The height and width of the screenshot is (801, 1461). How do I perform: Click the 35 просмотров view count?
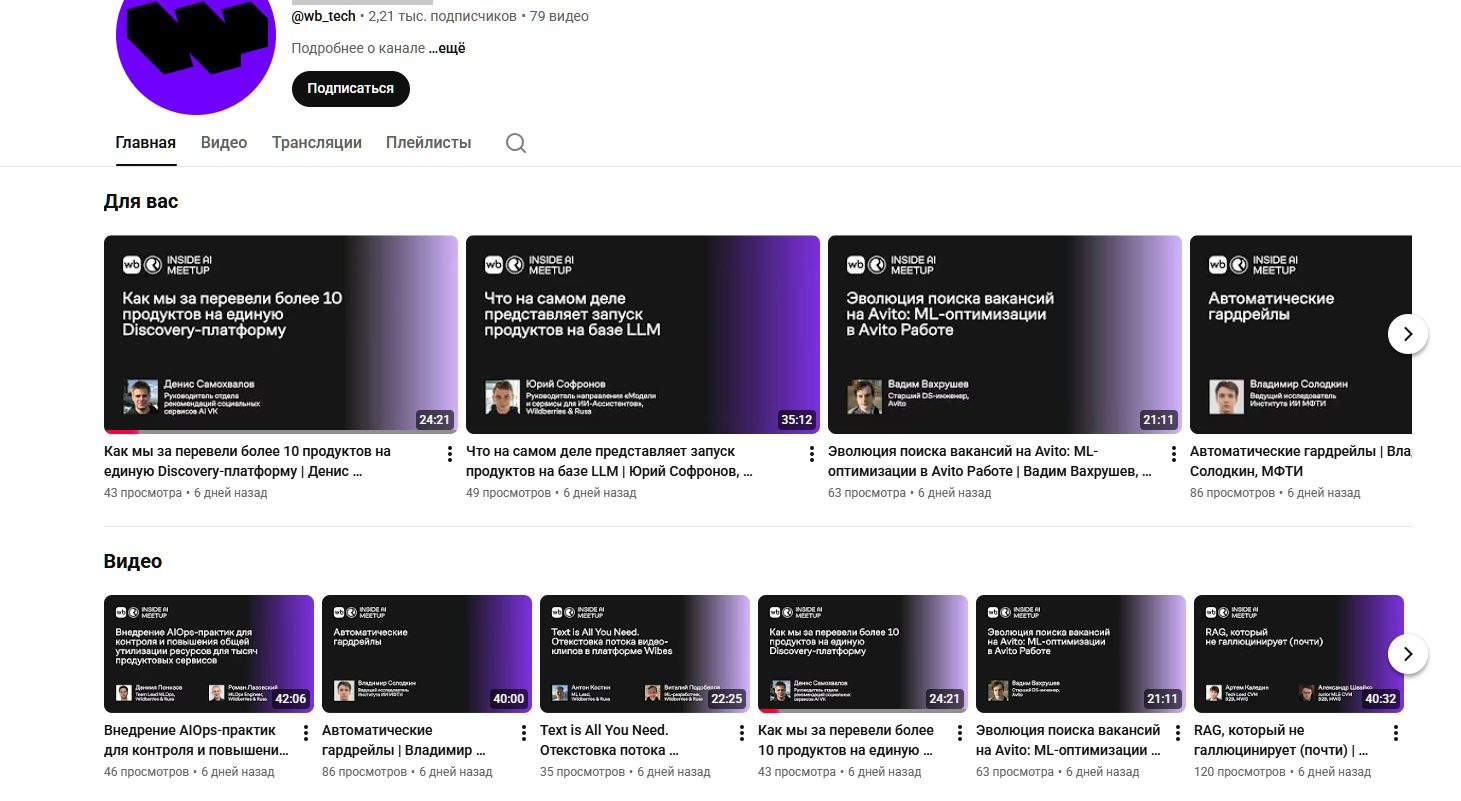[582, 772]
